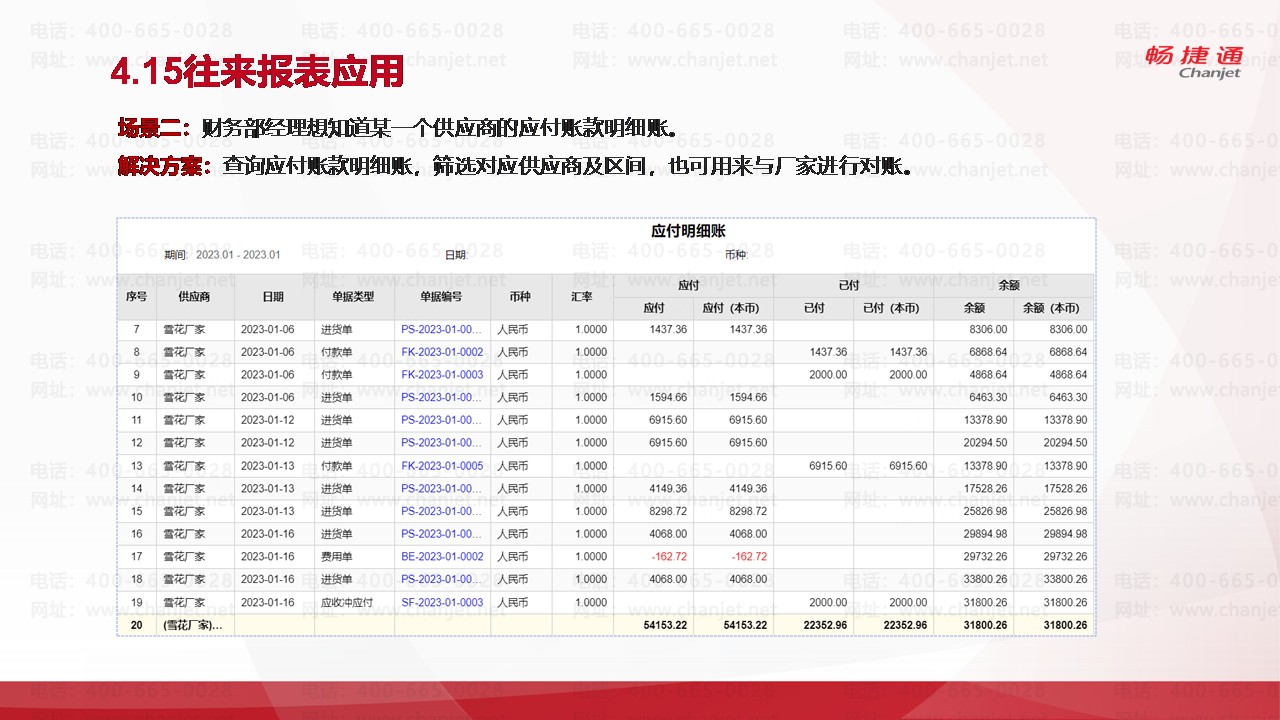Select row number 7 in 序号 column
1280x720 pixels.
point(136,329)
